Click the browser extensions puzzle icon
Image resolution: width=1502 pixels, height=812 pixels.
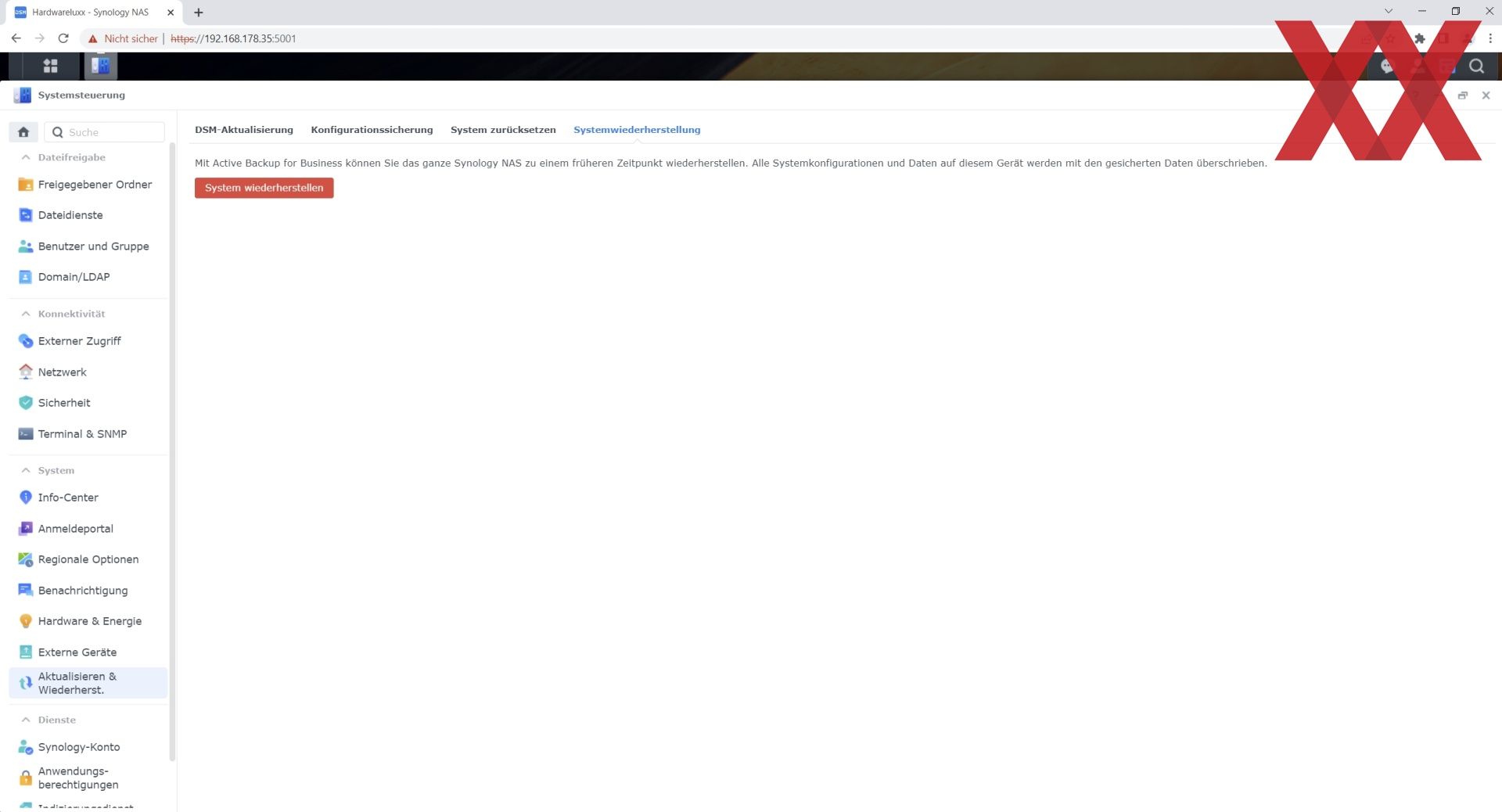tap(1420, 38)
